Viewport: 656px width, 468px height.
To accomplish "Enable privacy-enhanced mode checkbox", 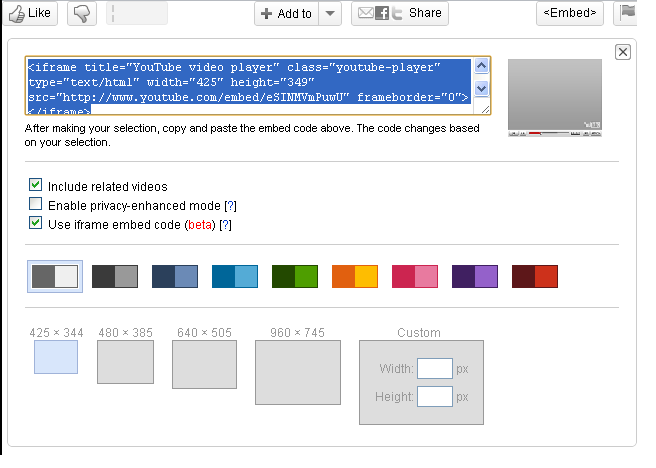I will click(36, 204).
